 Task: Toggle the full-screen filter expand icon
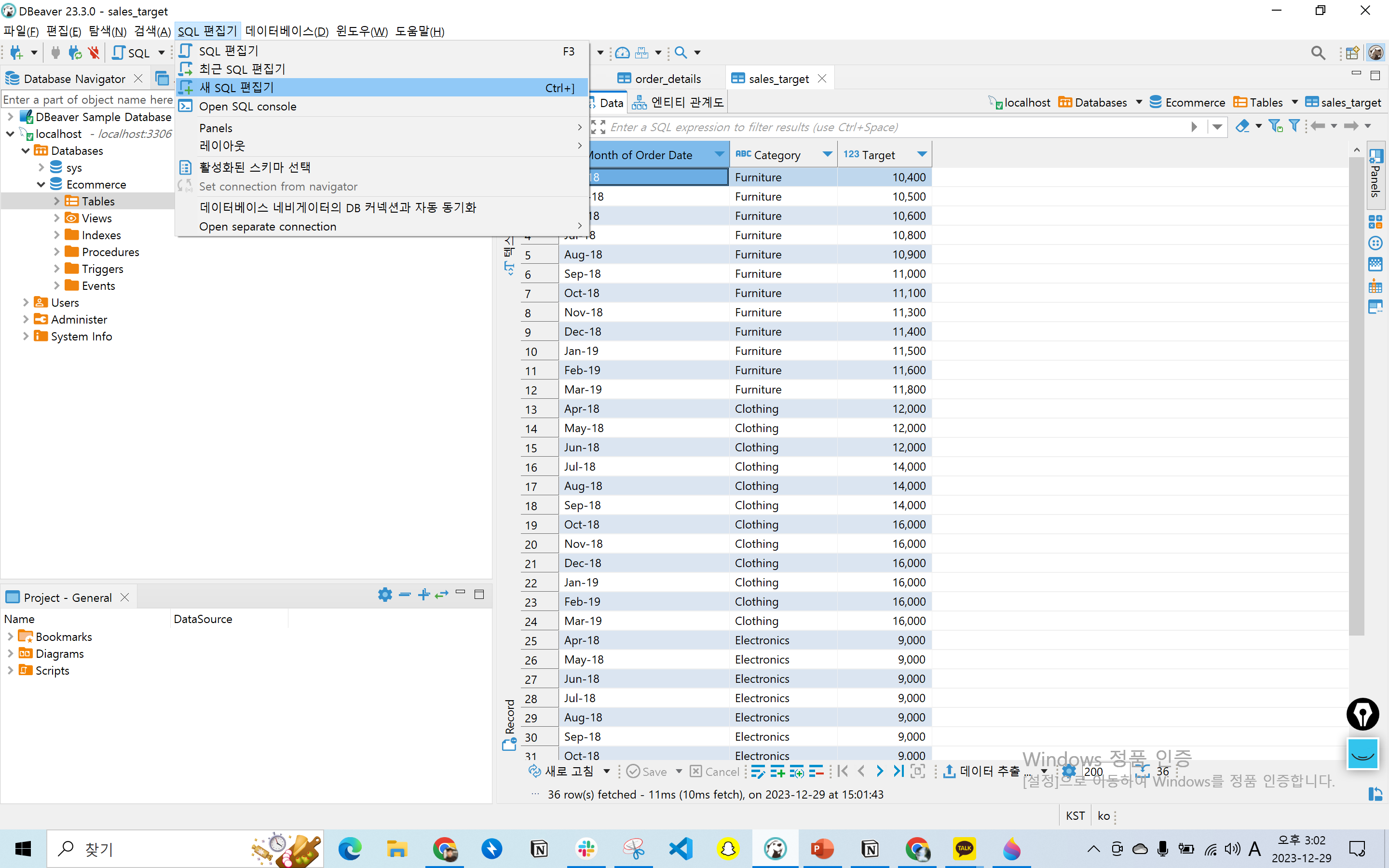coord(598,127)
